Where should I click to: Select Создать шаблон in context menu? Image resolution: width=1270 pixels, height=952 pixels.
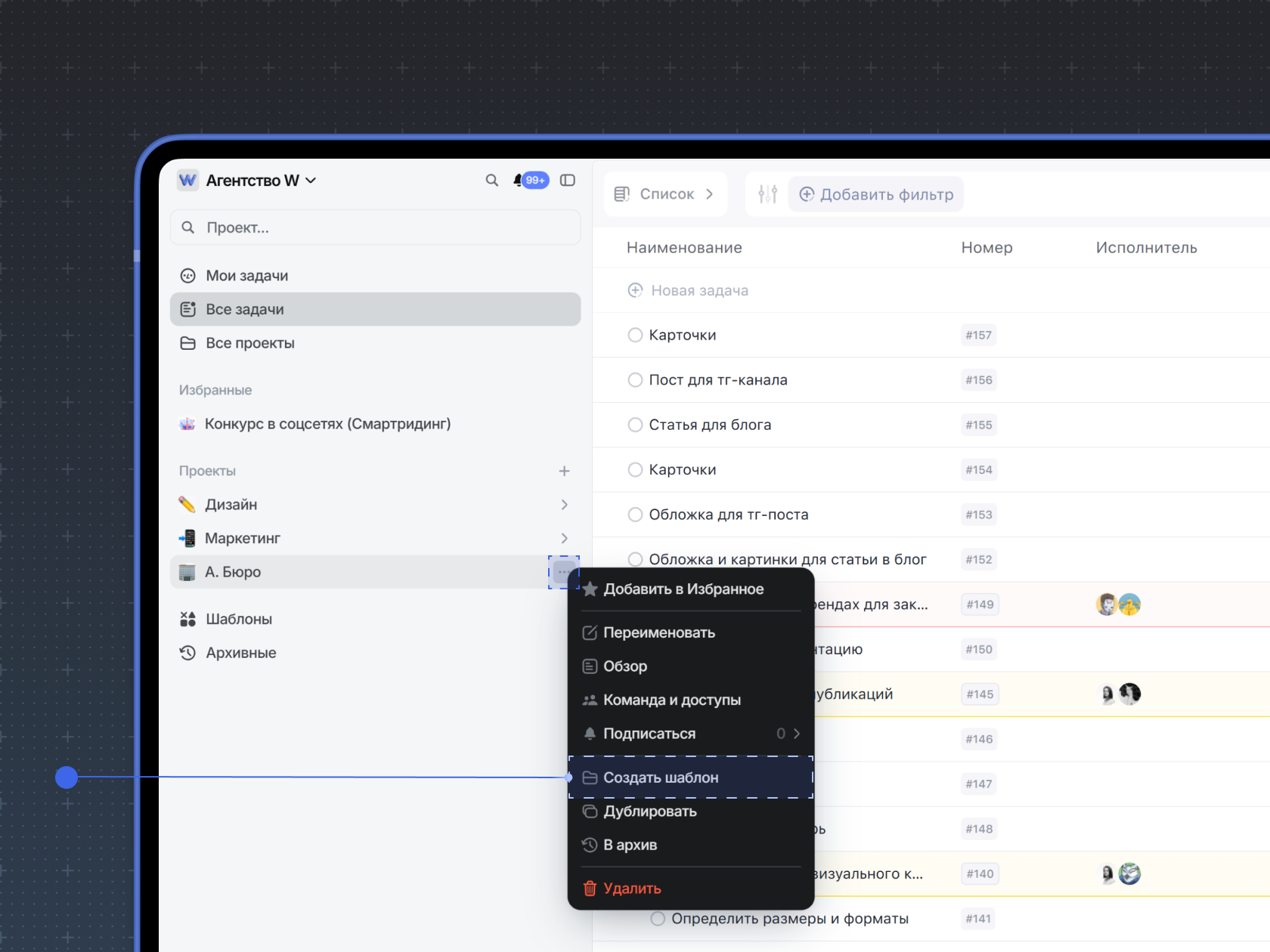[x=660, y=777]
